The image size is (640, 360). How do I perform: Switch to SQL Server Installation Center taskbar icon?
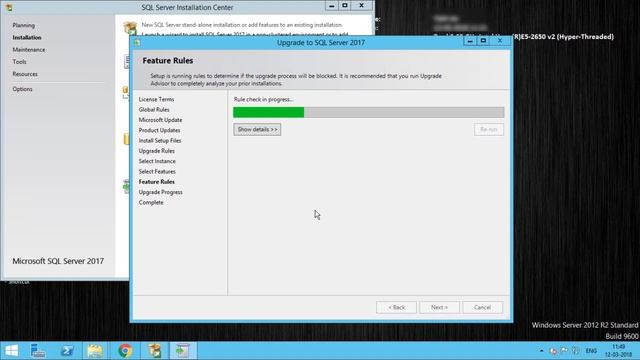tap(154, 351)
